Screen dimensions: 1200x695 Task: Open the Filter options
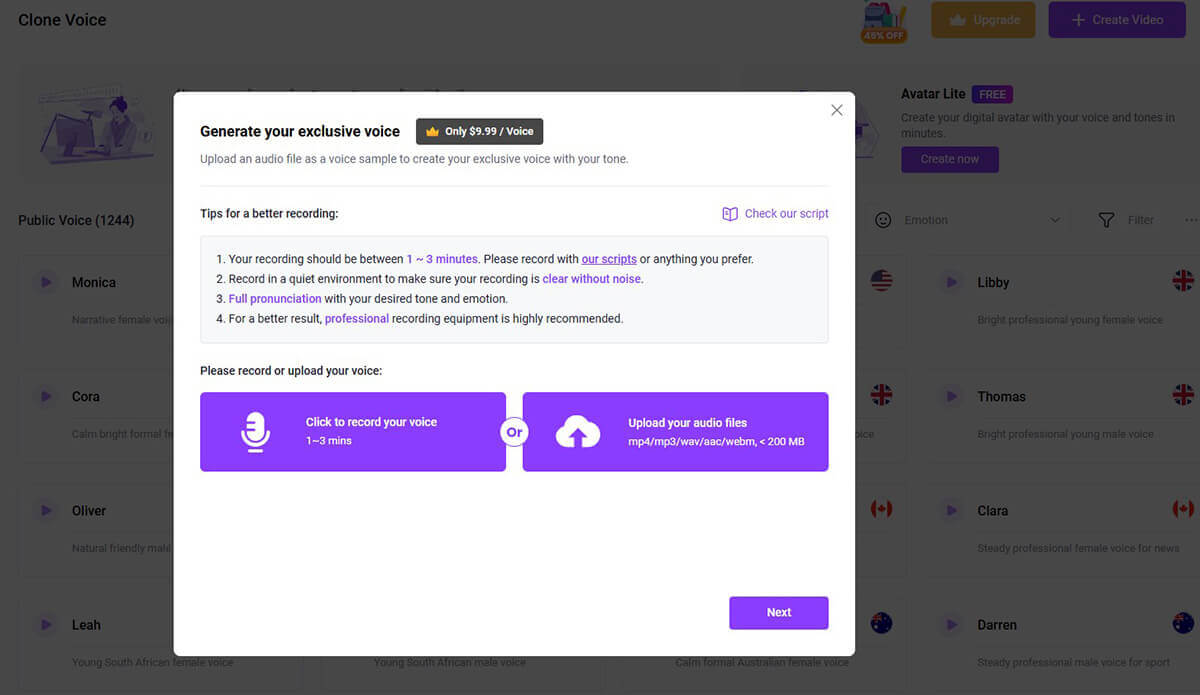[x=1126, y=220]
